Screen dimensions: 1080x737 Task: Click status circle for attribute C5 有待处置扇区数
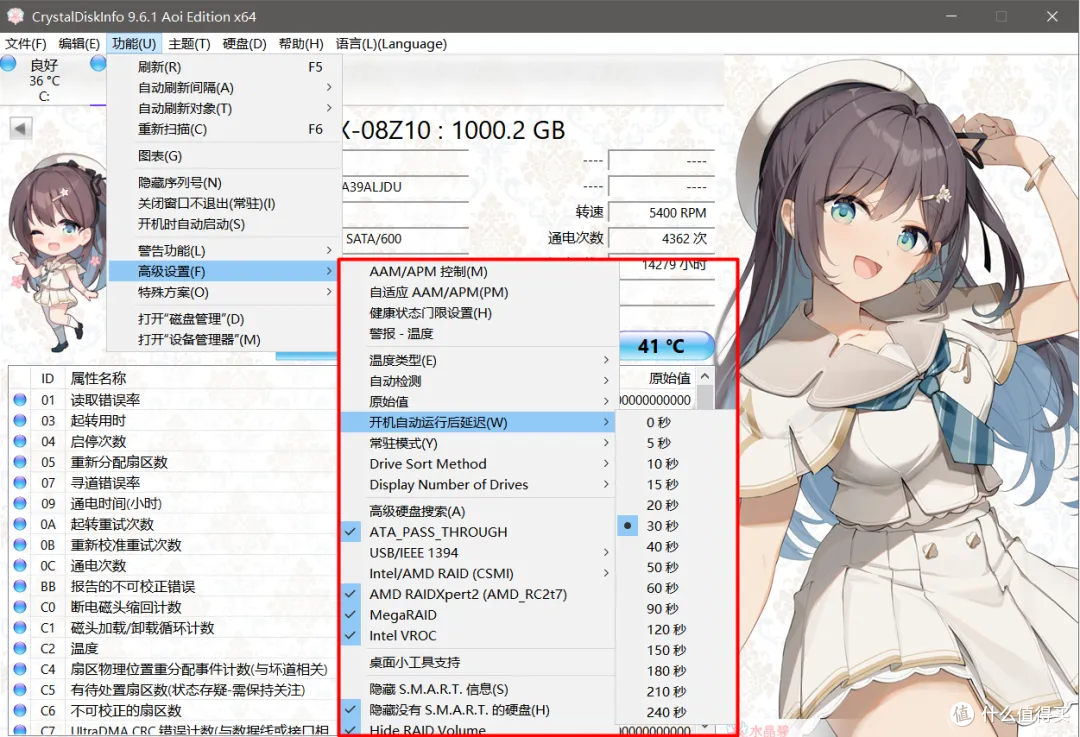point(20,689)
